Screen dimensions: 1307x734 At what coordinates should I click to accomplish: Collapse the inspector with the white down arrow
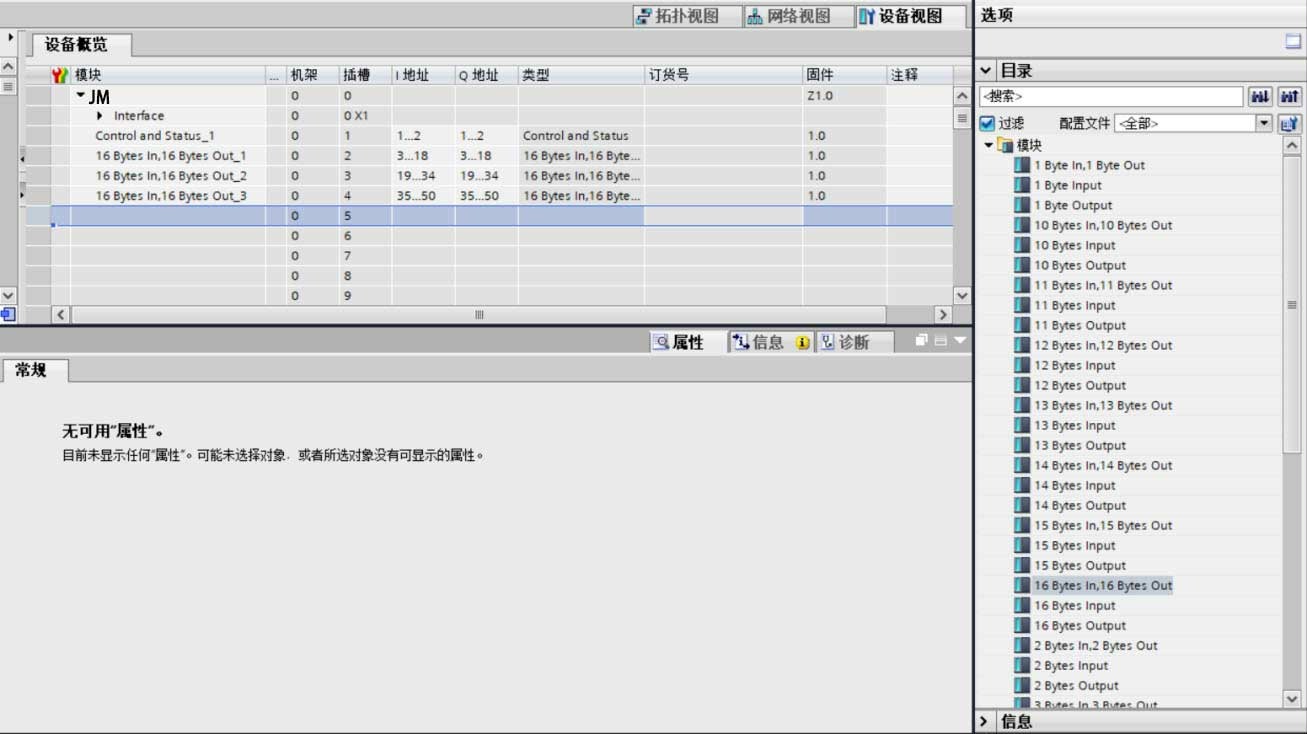click(960, 341)
